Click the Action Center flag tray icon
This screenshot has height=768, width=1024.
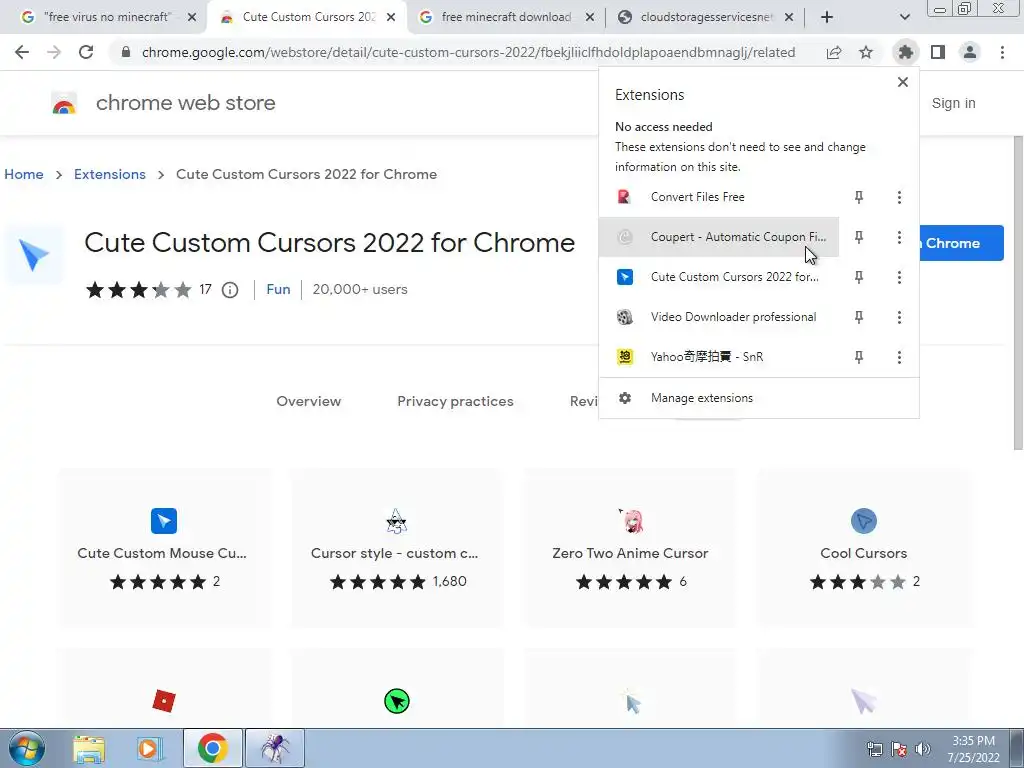point(899,749)
